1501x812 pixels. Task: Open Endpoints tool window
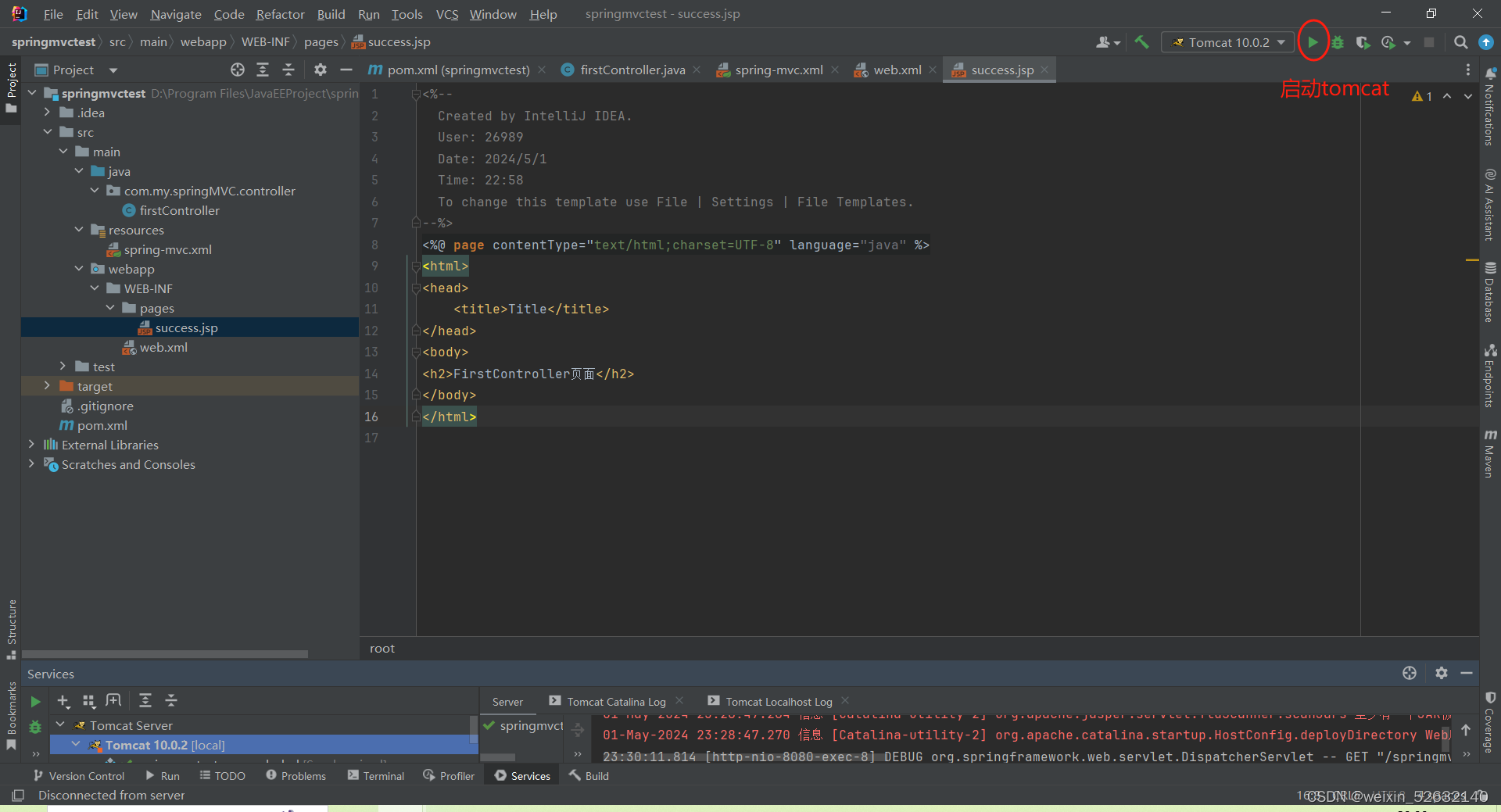click(1490, 375)
